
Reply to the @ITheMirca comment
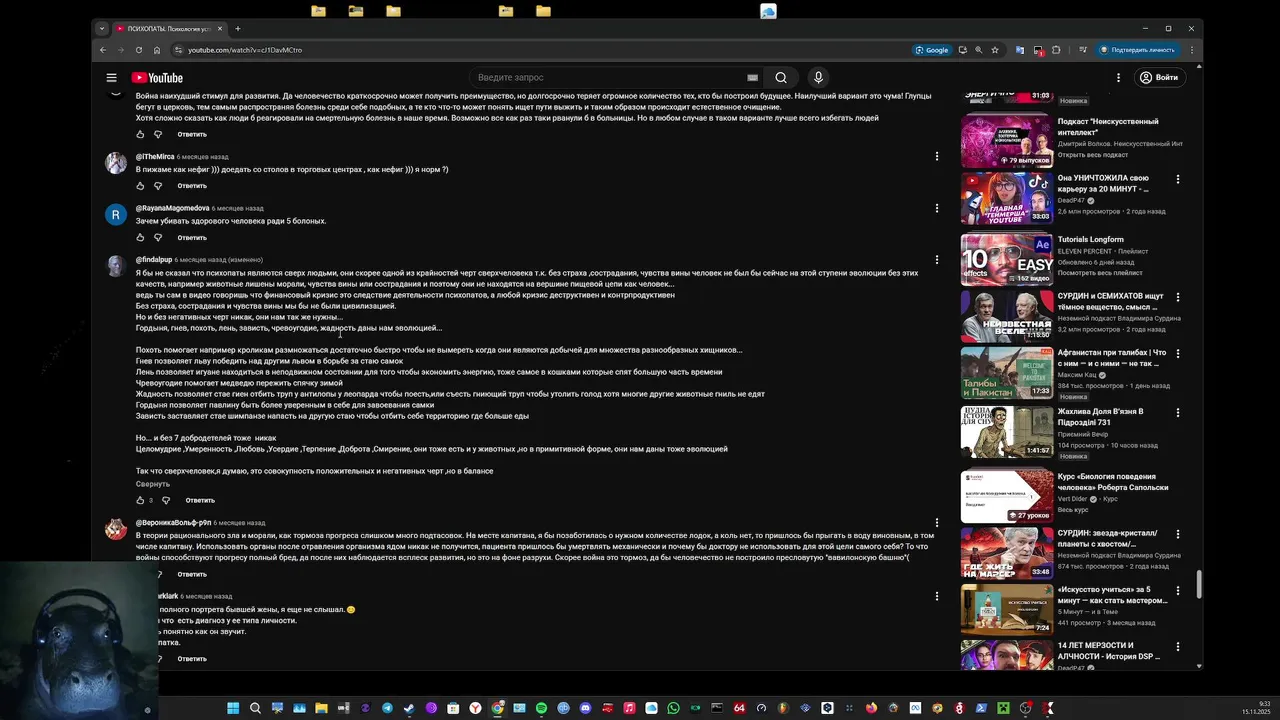(x=192, y=186)
